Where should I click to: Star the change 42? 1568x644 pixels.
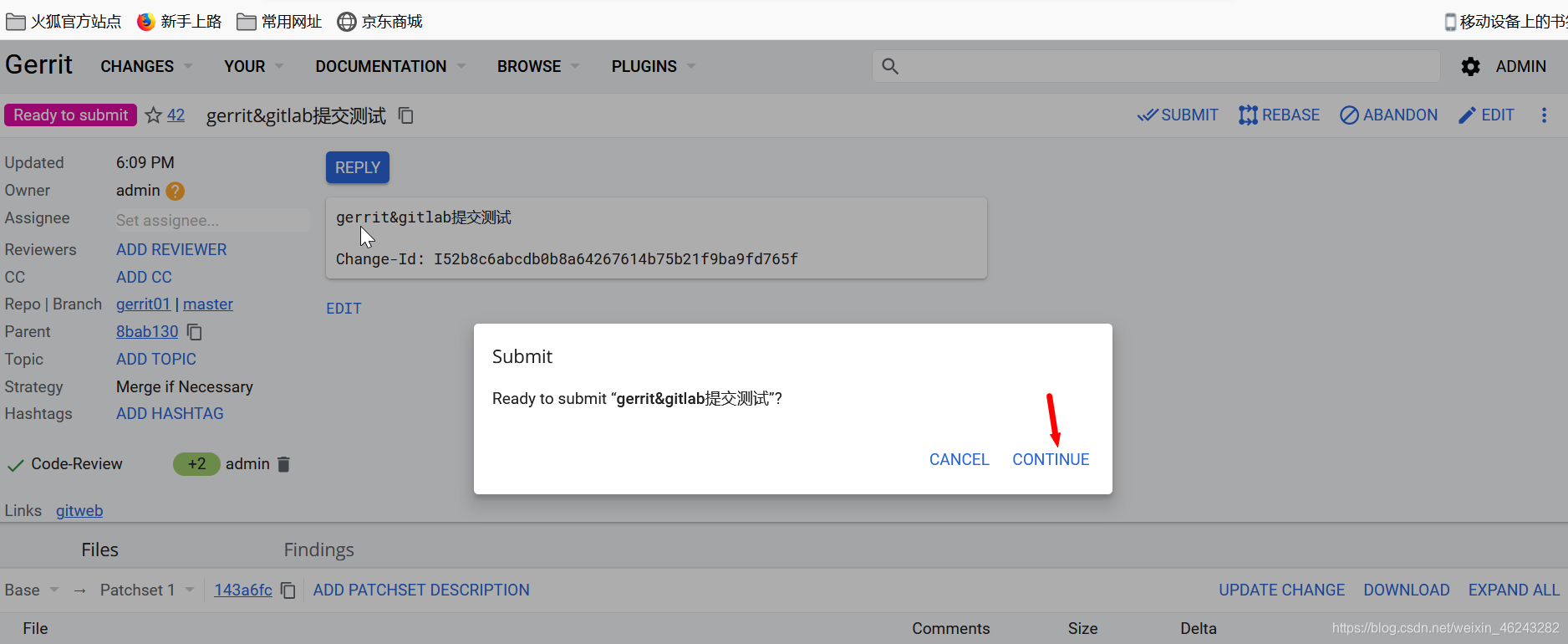153,115
